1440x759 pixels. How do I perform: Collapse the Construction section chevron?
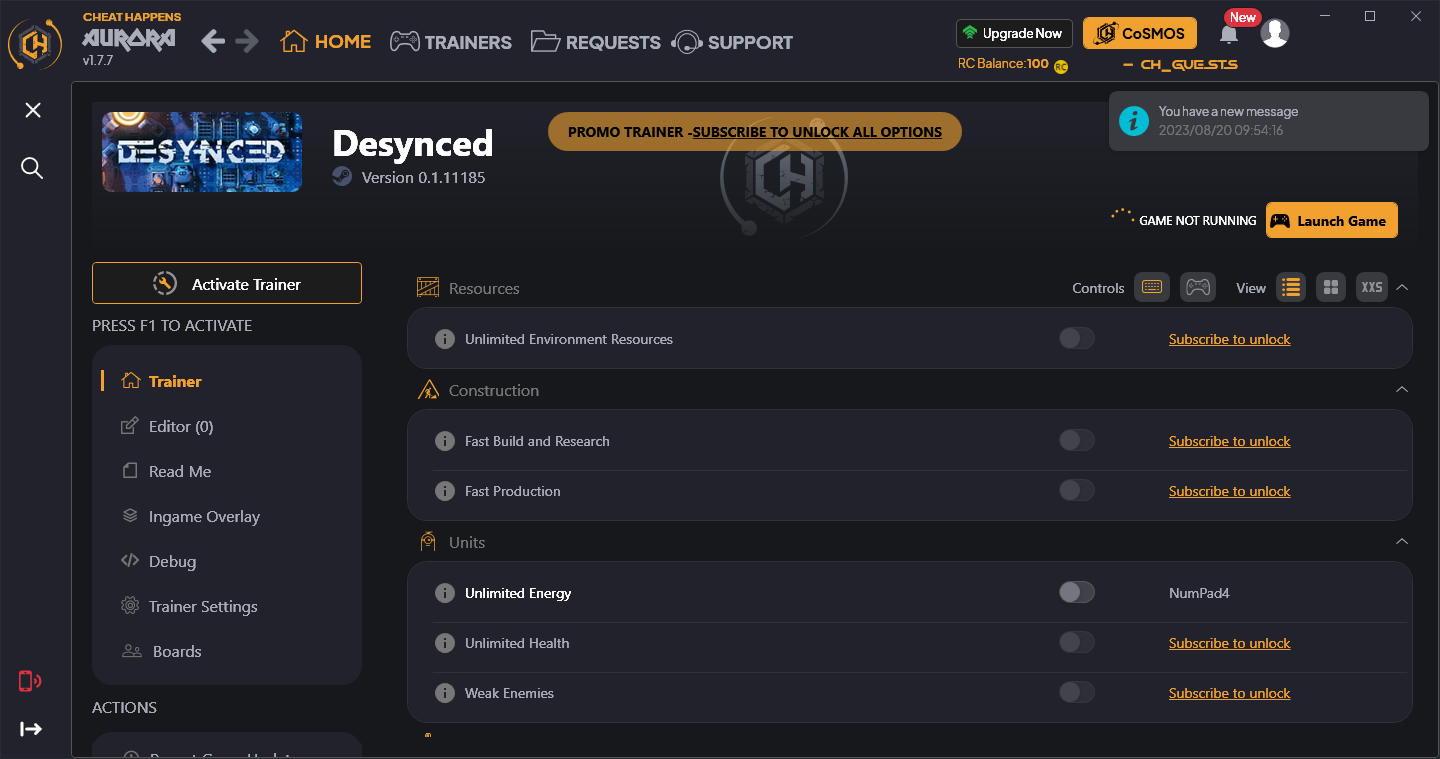1402,389
